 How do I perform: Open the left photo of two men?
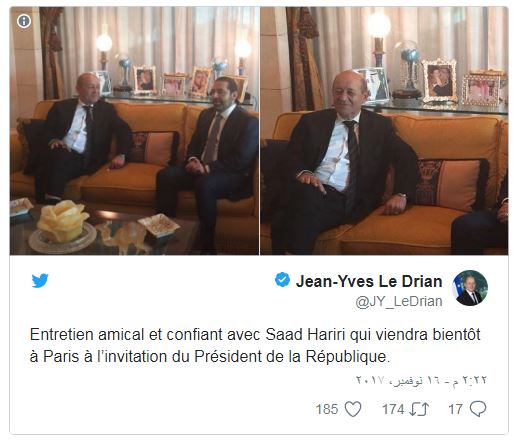(x=134, y=131)
